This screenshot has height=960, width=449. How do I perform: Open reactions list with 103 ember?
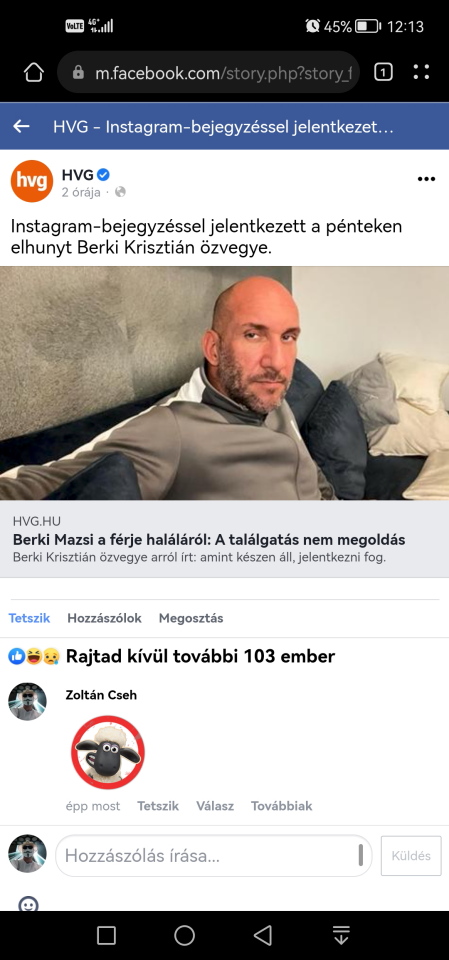172,657
